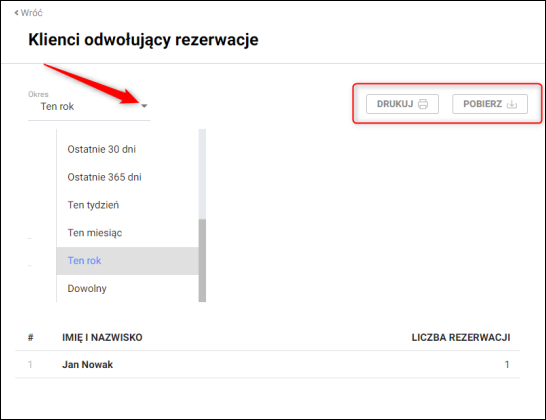
Task: Click the 'LICZBA REZERWACJI' column header
Action: point(461,337)
